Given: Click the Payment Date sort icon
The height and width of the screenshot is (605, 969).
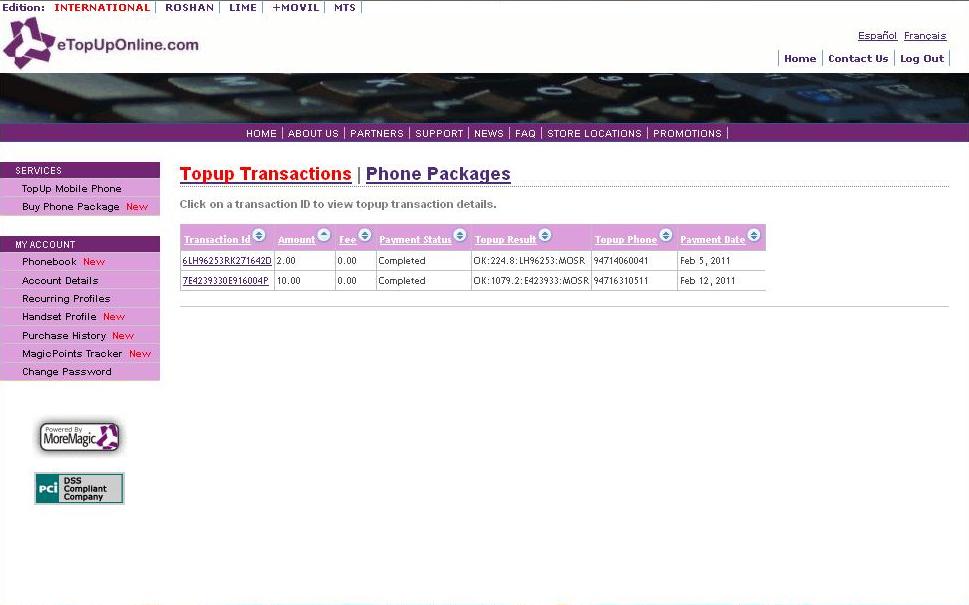Looking at the screenshot, I should pos(754,235).
